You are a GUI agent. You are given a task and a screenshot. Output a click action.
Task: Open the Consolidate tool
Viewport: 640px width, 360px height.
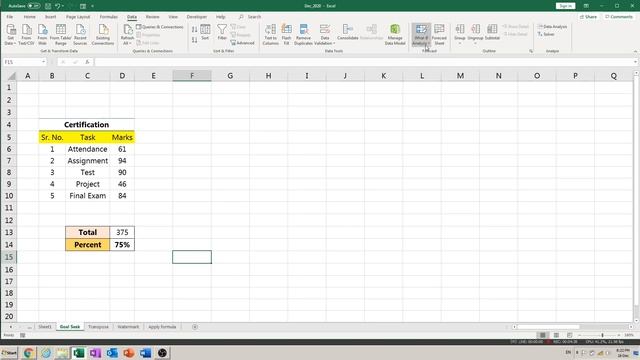[x=348, y=32]
